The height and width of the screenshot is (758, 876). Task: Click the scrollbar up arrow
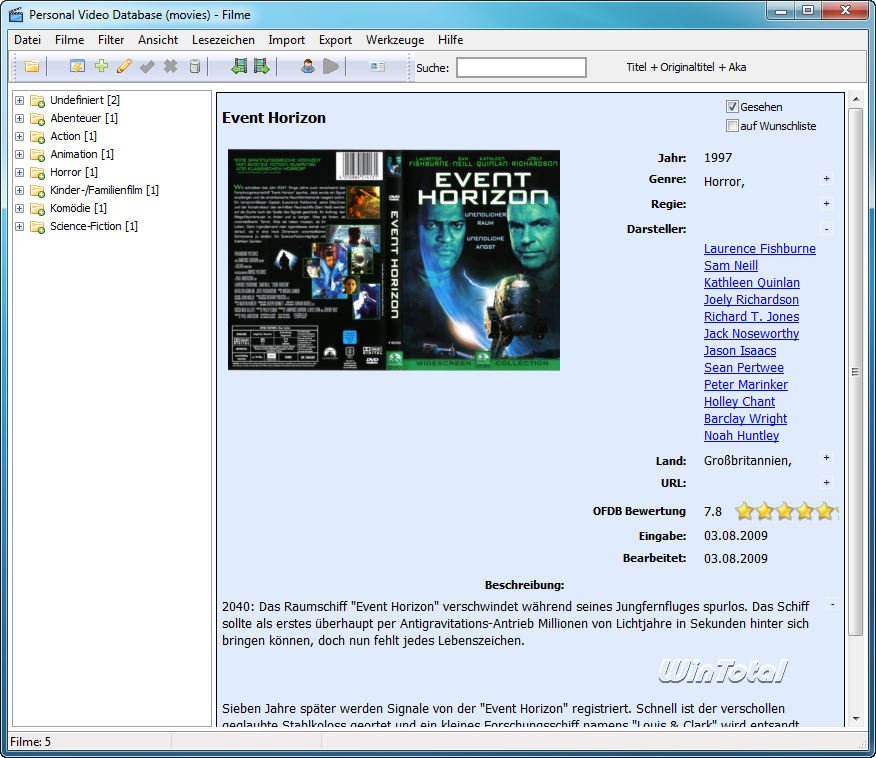point(856,99)
